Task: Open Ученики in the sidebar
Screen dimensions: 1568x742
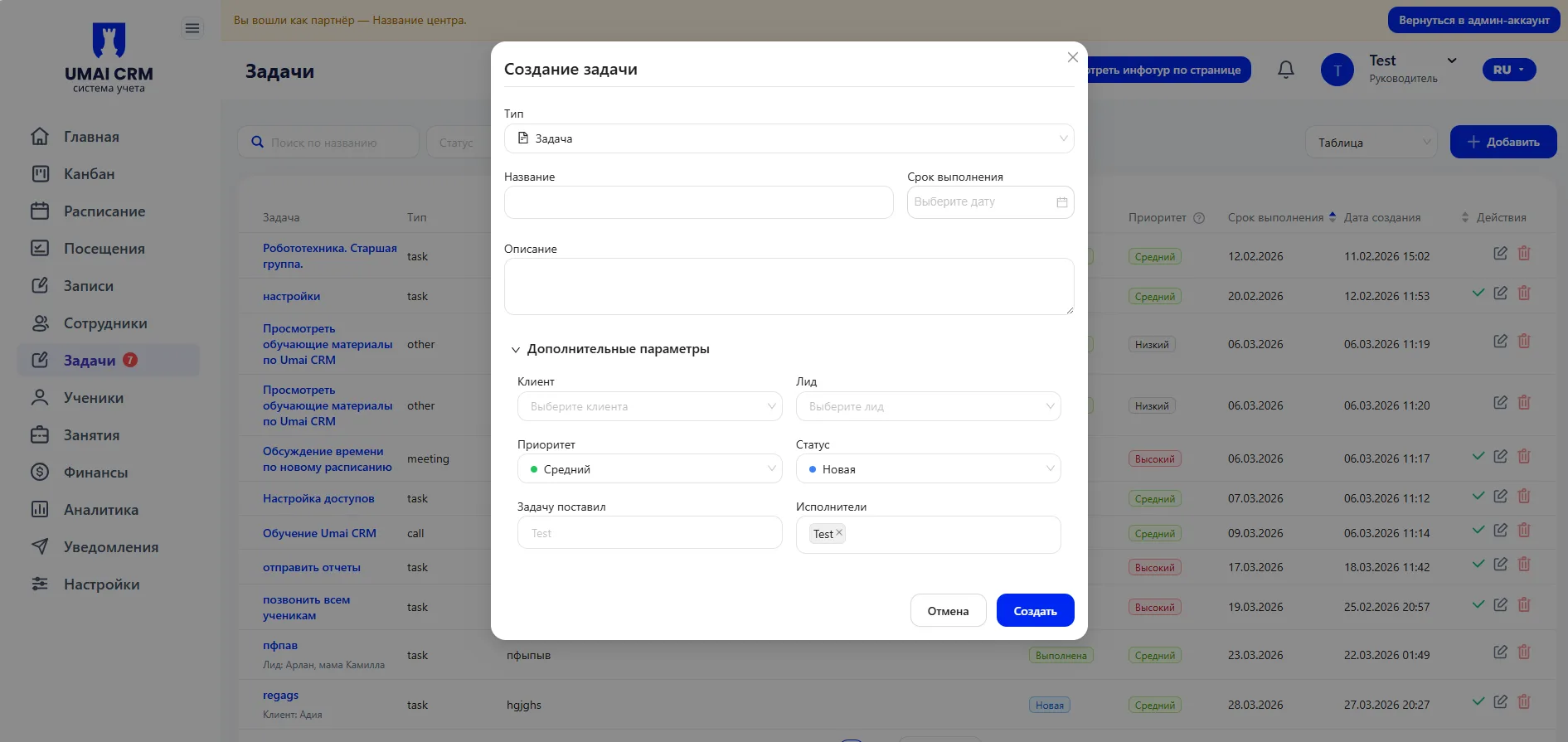Action: click(108, 398)
